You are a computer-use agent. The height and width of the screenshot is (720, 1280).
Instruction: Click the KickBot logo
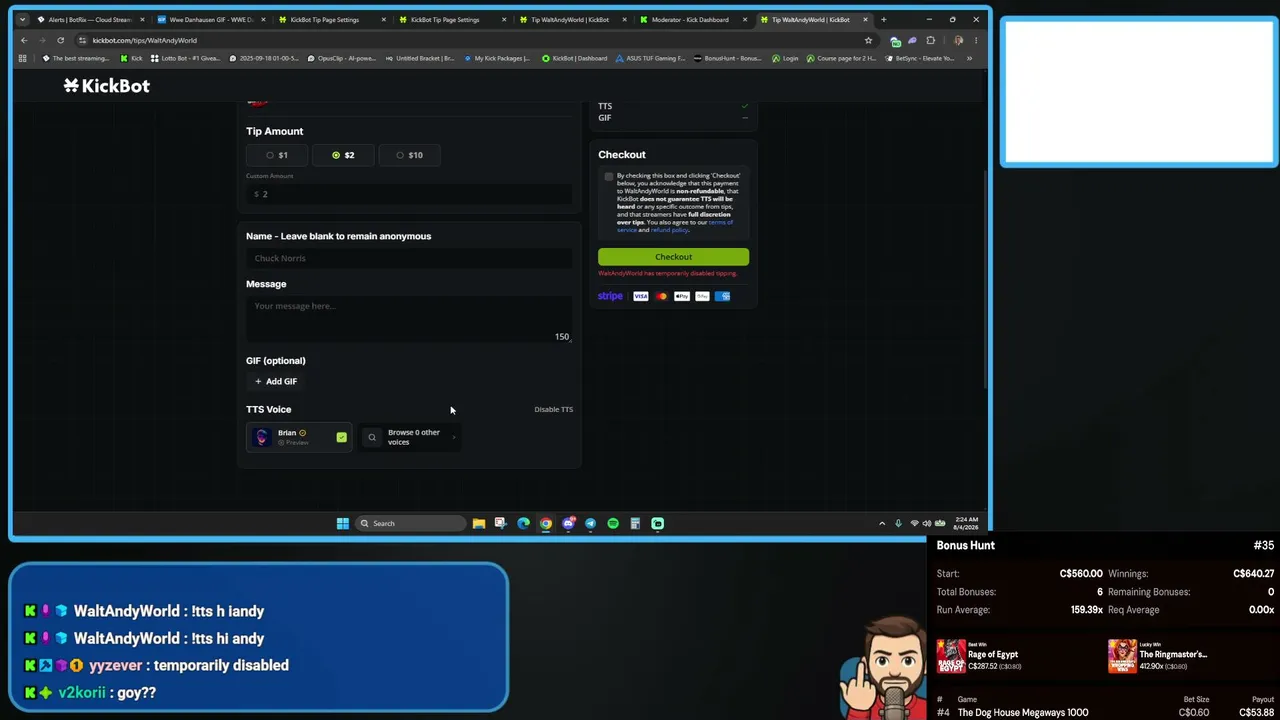click(107, 86)
